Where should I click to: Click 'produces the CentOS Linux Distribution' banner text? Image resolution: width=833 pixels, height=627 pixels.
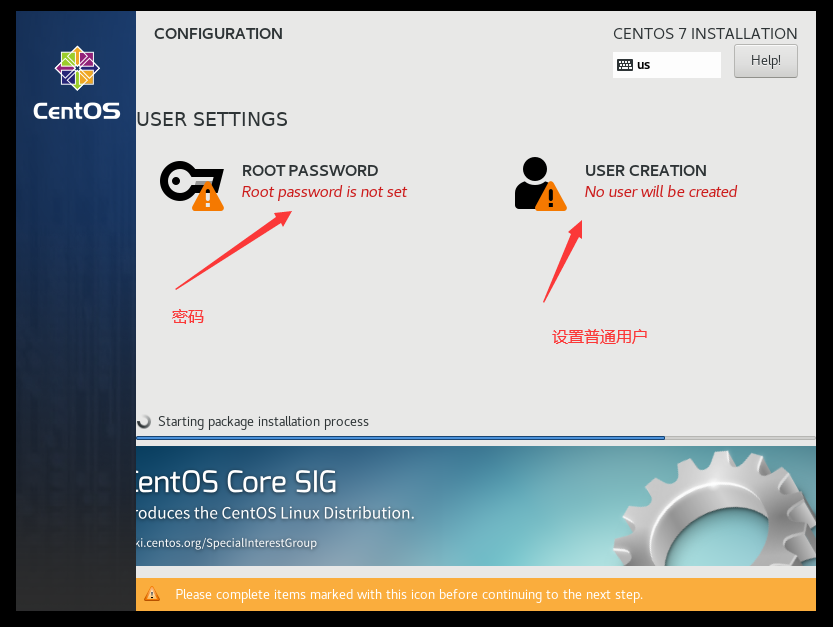(275, 513)
